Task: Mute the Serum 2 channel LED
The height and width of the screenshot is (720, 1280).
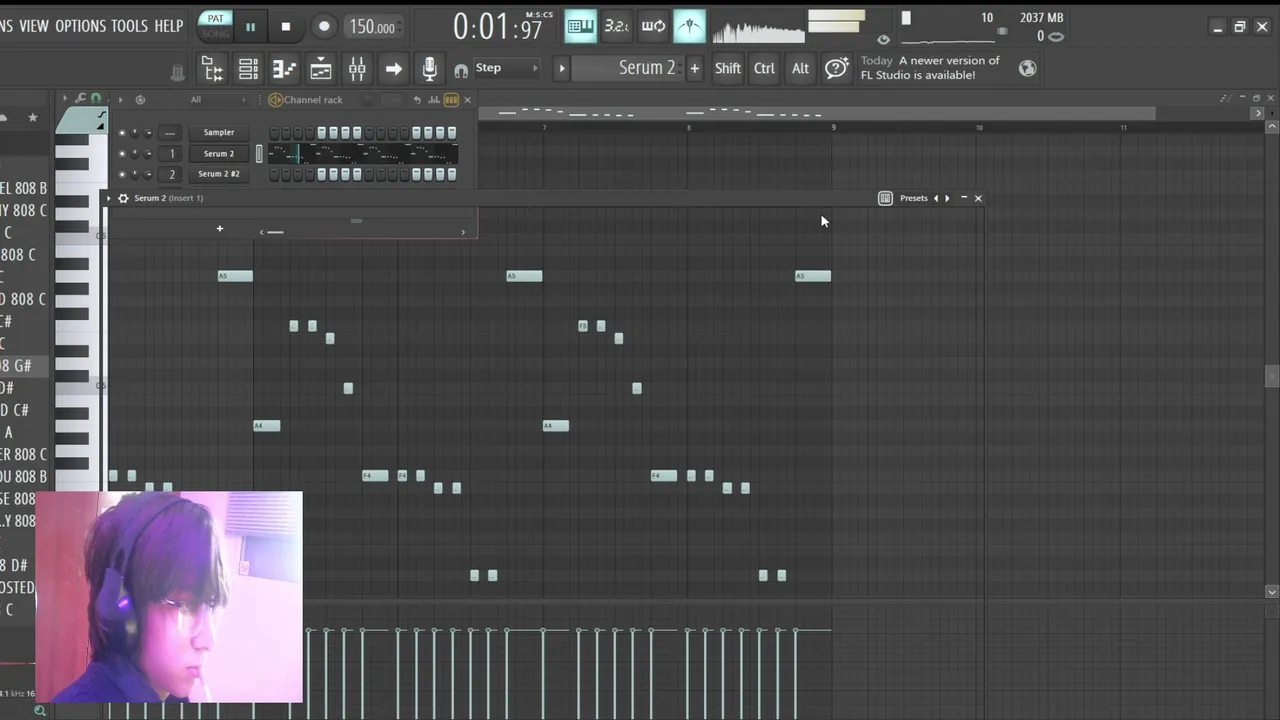Action: [x=122, y=154]
